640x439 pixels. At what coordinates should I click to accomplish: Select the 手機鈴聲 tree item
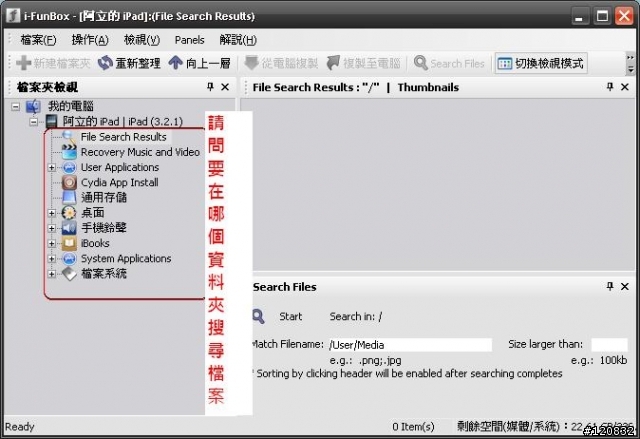[104, 228]
